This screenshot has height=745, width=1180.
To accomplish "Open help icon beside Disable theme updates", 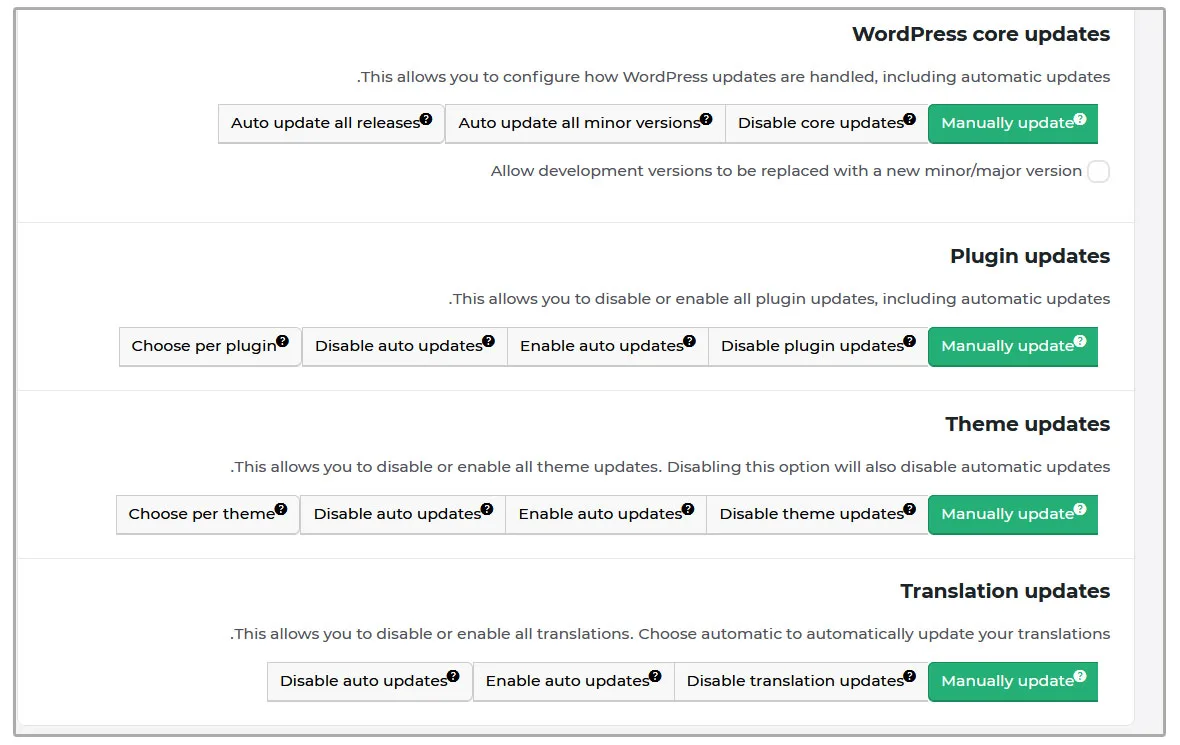I will coord(910,509).
